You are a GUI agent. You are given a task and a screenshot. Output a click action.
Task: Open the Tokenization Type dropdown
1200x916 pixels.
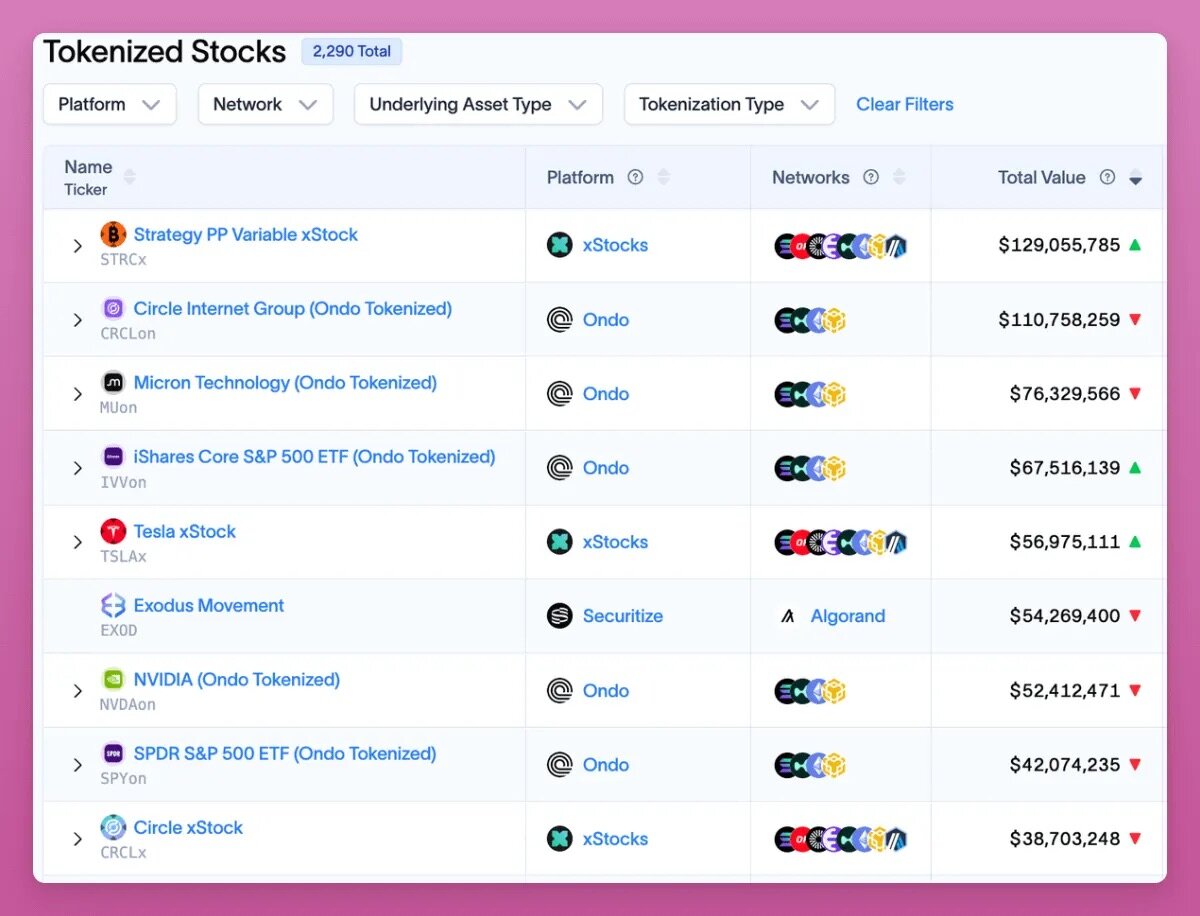(729, 104)
